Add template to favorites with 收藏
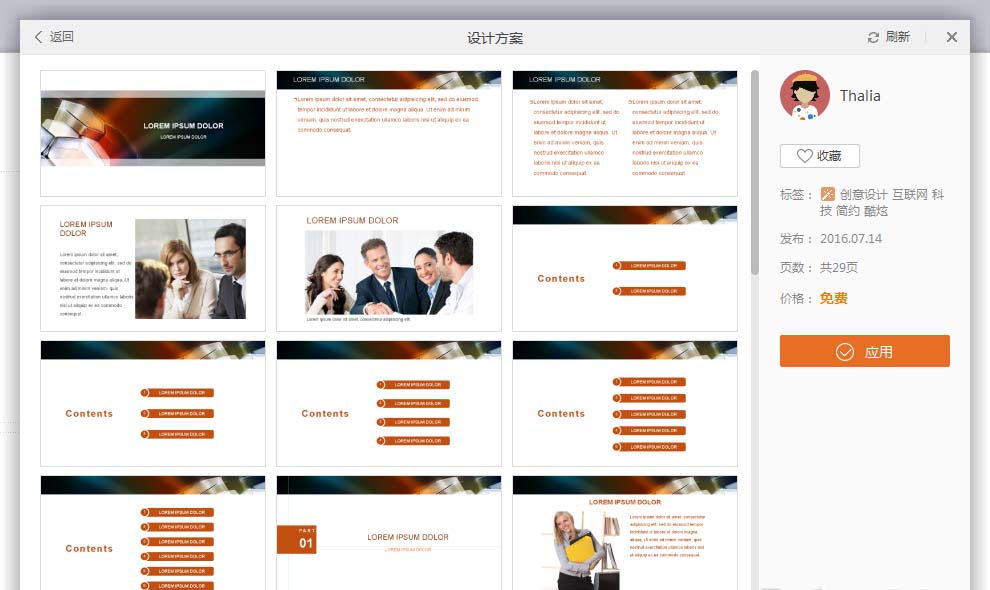Screen dimensions: 990x590 click(820, 156)
